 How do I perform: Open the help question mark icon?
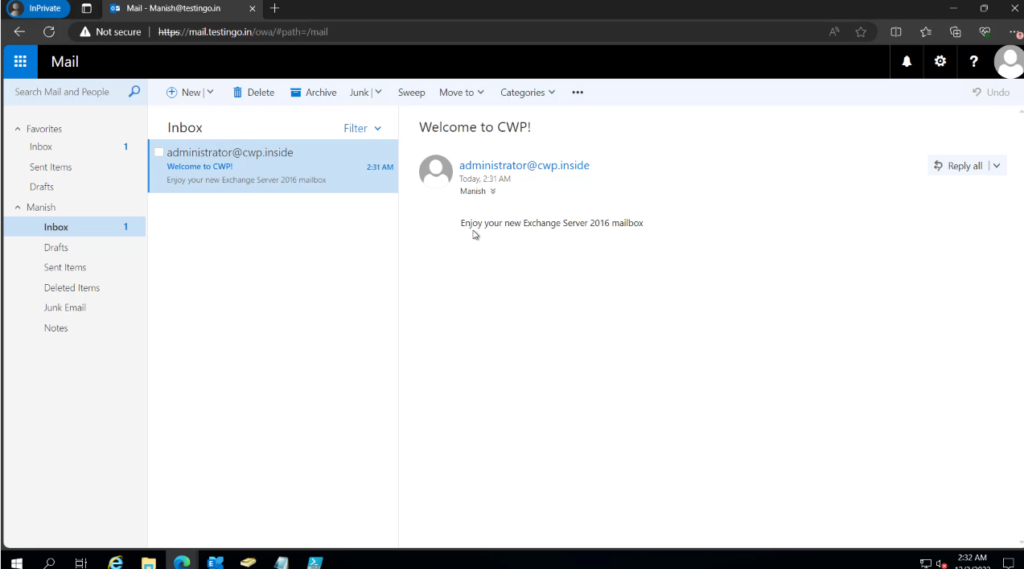click(x=974, y=61)
